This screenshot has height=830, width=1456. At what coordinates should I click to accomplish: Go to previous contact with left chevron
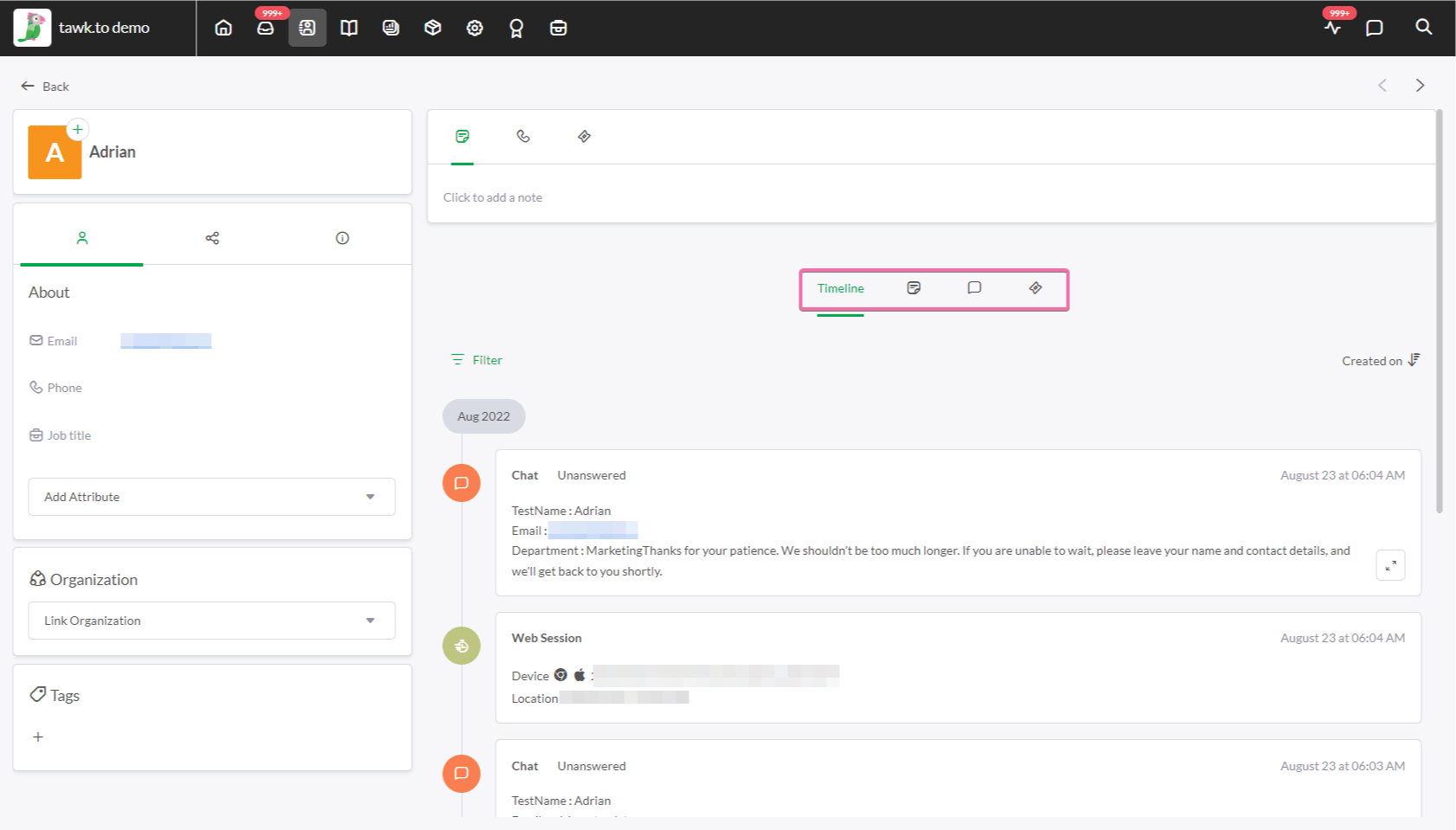(1382, 85)
